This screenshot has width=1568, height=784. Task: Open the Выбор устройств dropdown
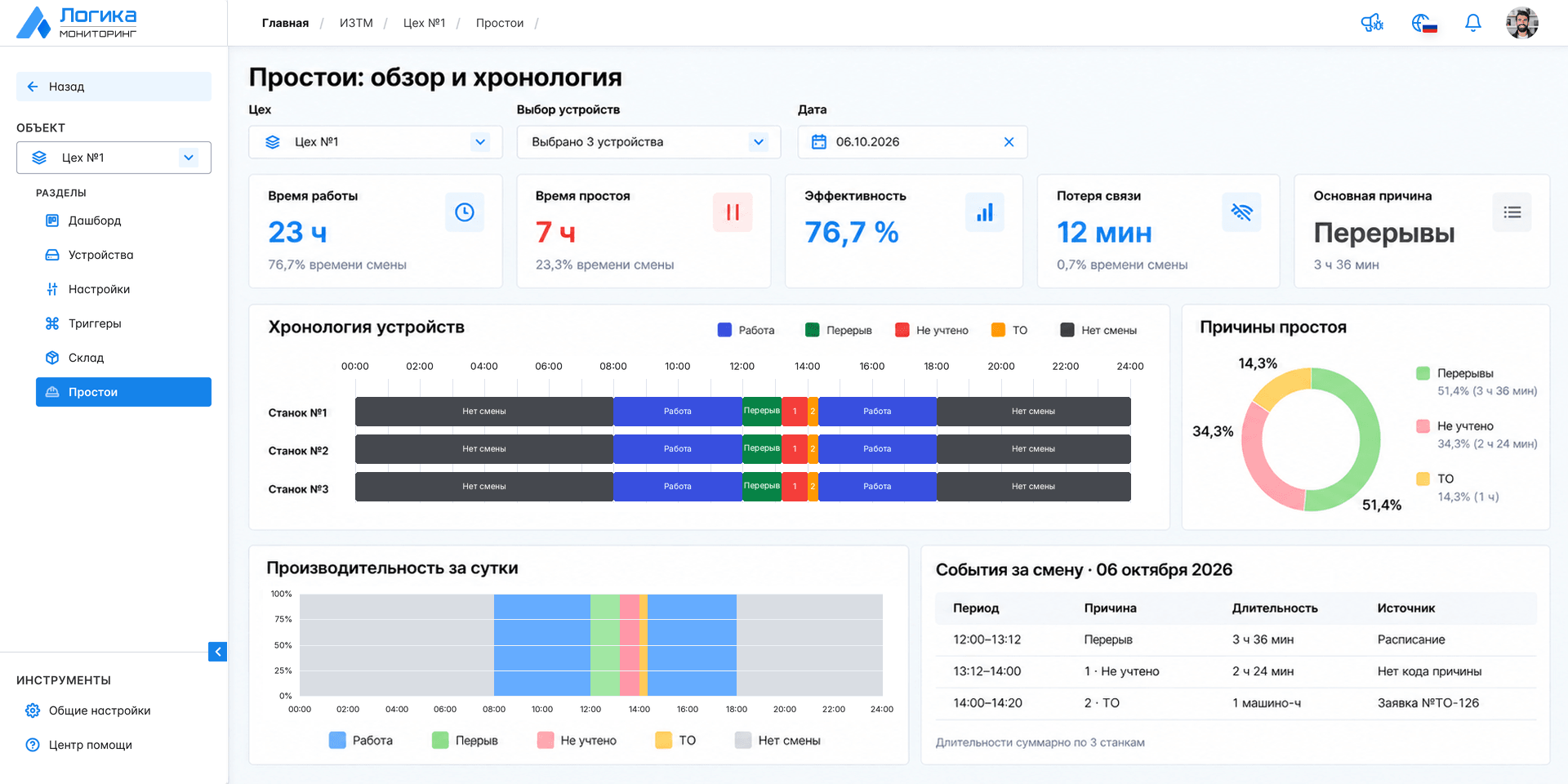[x=648, y=142]
